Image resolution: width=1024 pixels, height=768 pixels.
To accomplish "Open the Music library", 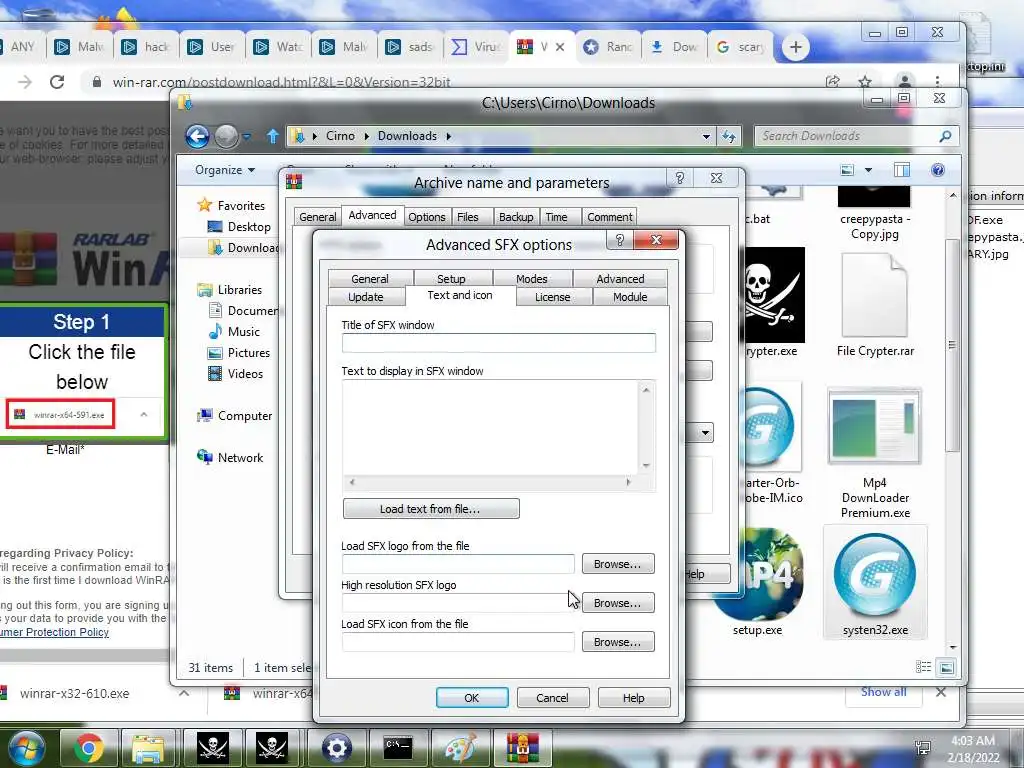I will tap(234, 332).
